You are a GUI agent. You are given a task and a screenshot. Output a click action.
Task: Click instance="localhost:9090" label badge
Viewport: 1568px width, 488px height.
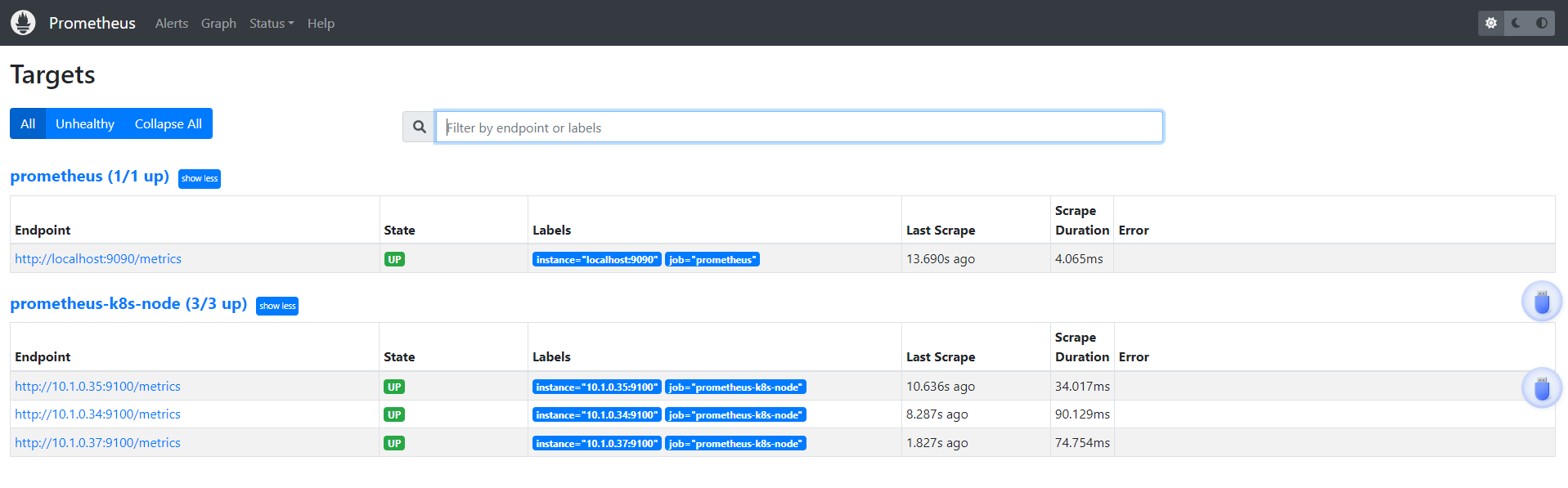597,259
